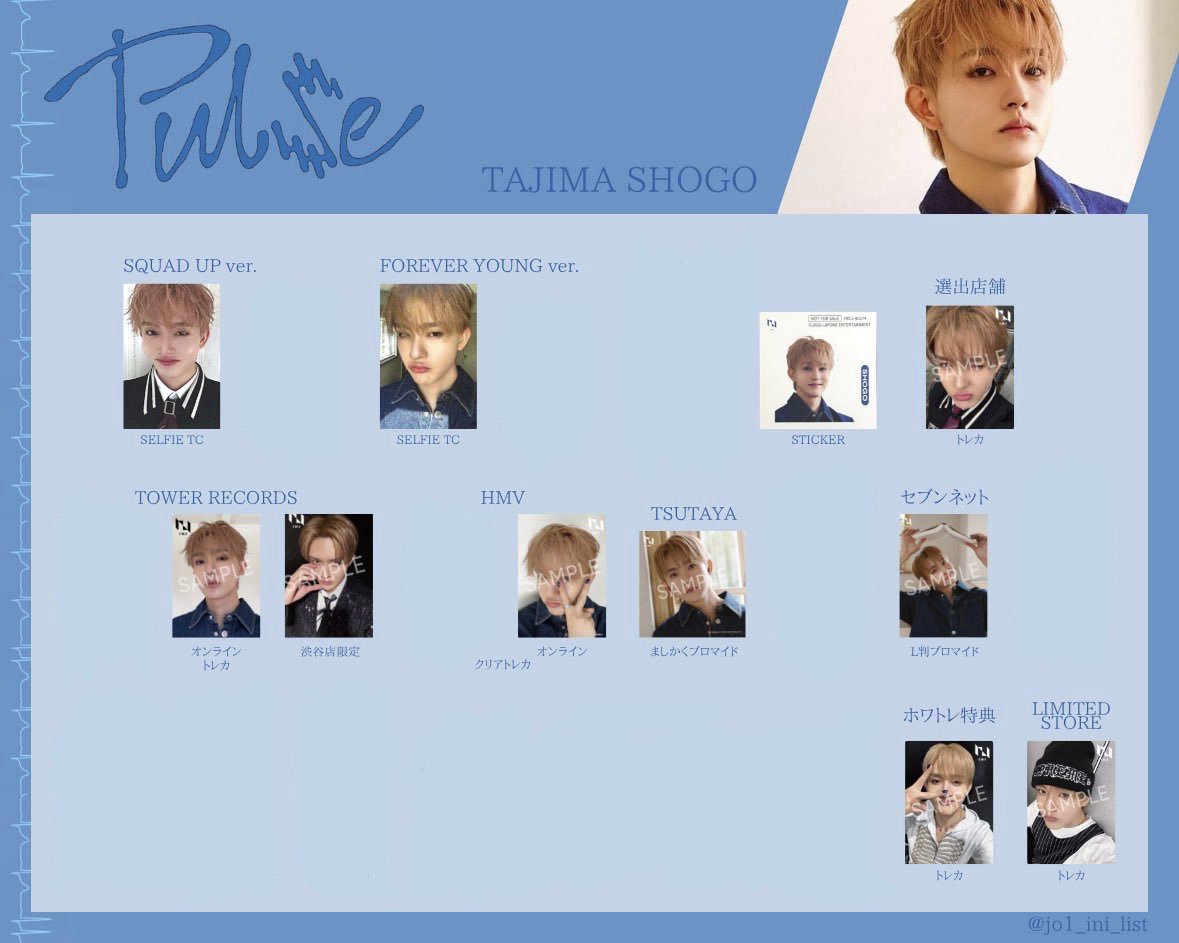The image size is (1179, 943).
Task: Click the FOREVER YOUNG ver. selfie card thumbnail
Action: coord(428,356)
